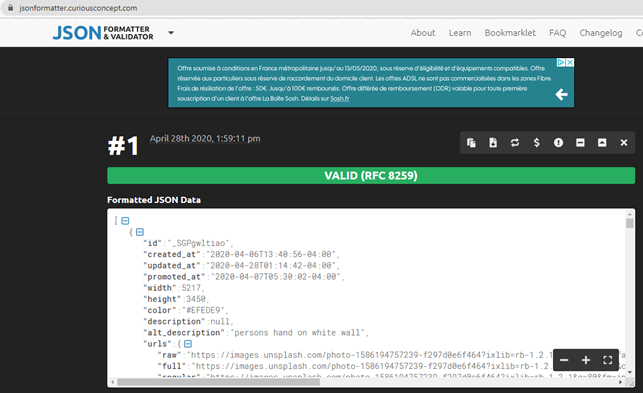Open the Learn page
The width and height of the screenshot is (643, 393).
[x=460, y=33]
